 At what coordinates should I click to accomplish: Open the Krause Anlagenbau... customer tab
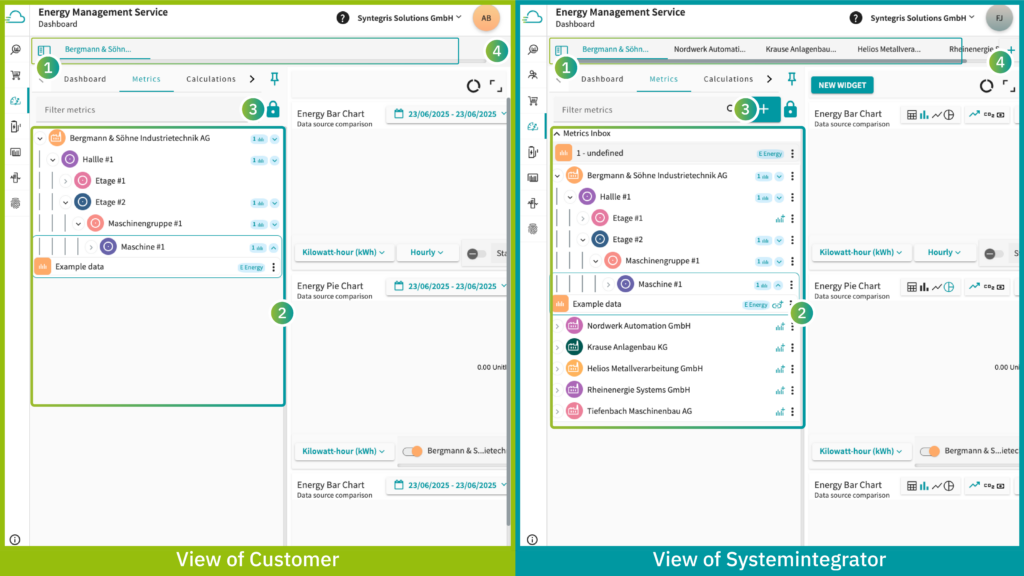(801, 49)
